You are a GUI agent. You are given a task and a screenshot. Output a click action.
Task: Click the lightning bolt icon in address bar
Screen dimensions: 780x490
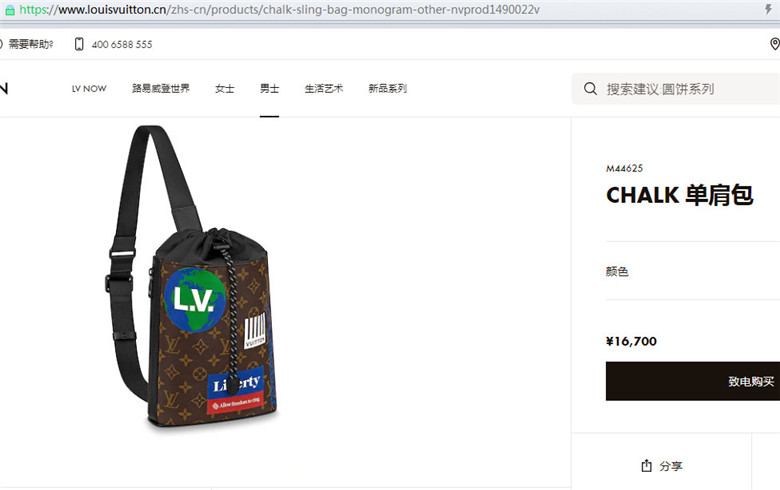769,9
